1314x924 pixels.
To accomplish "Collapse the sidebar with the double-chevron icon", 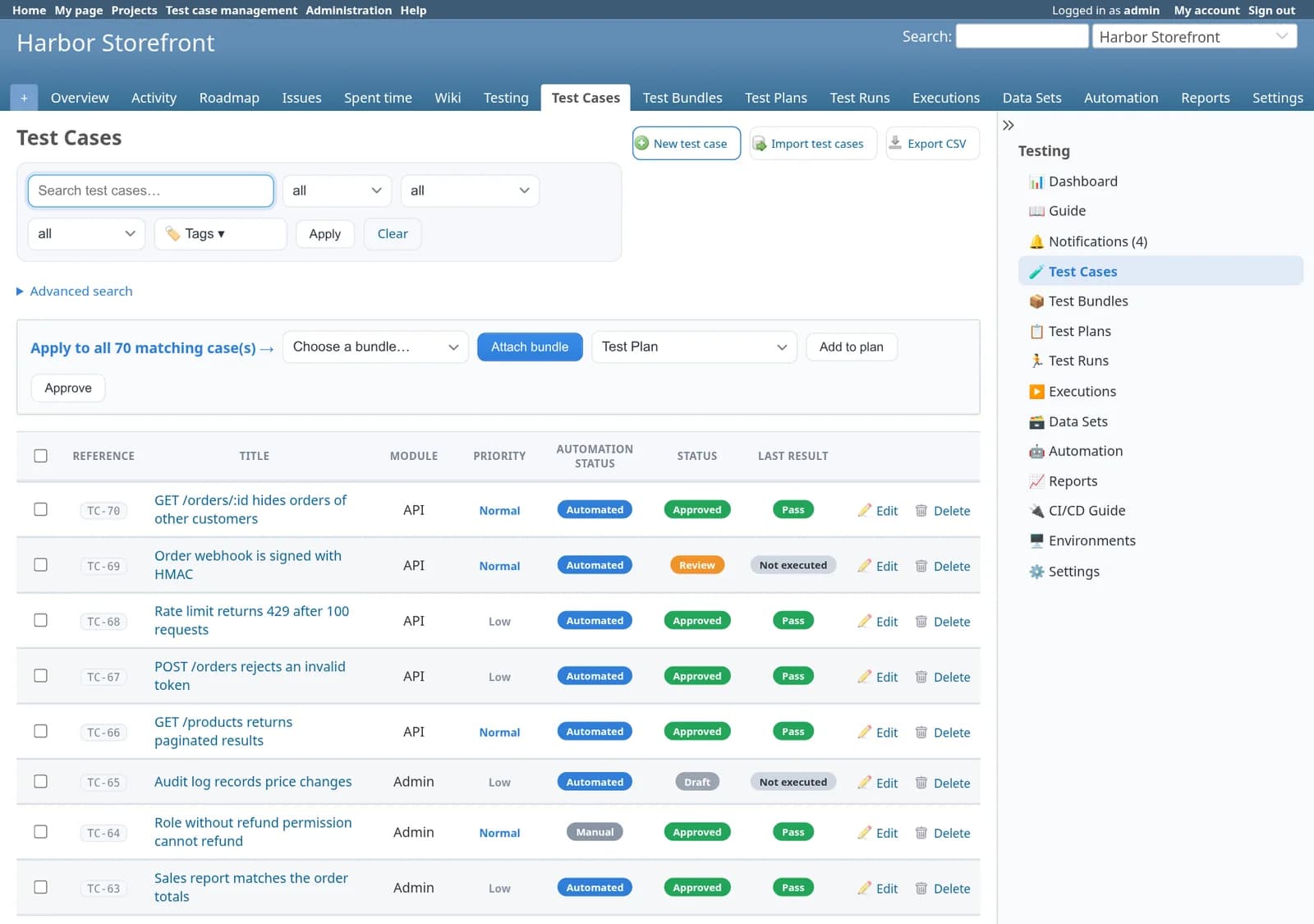I will (1008, 126).
